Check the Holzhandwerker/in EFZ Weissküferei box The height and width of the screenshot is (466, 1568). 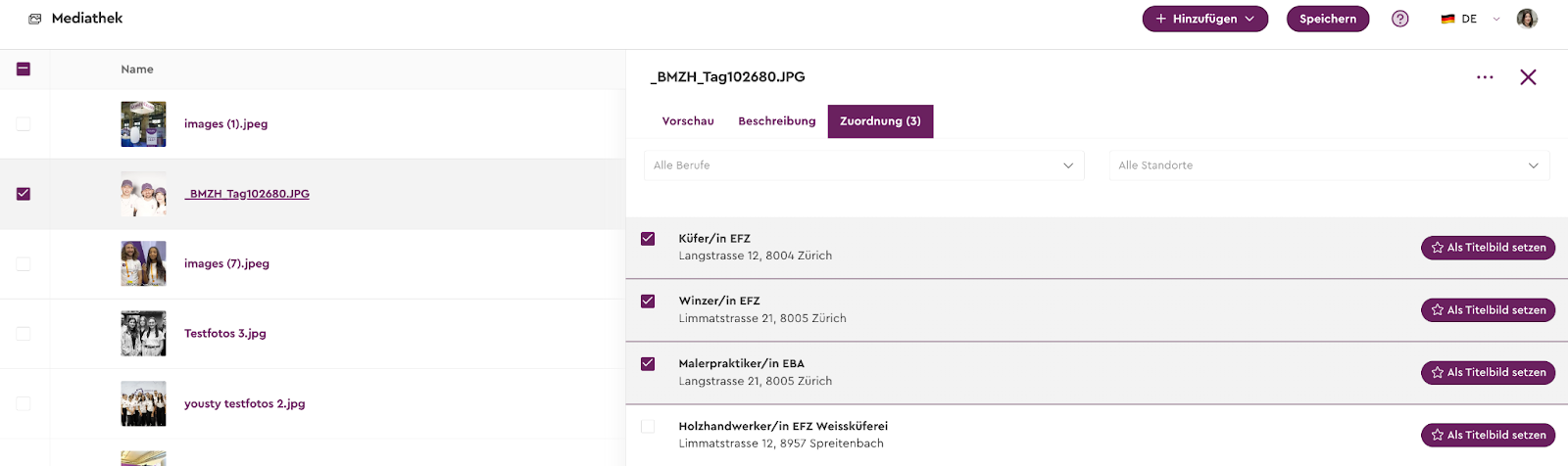click(x=648, y=427)
